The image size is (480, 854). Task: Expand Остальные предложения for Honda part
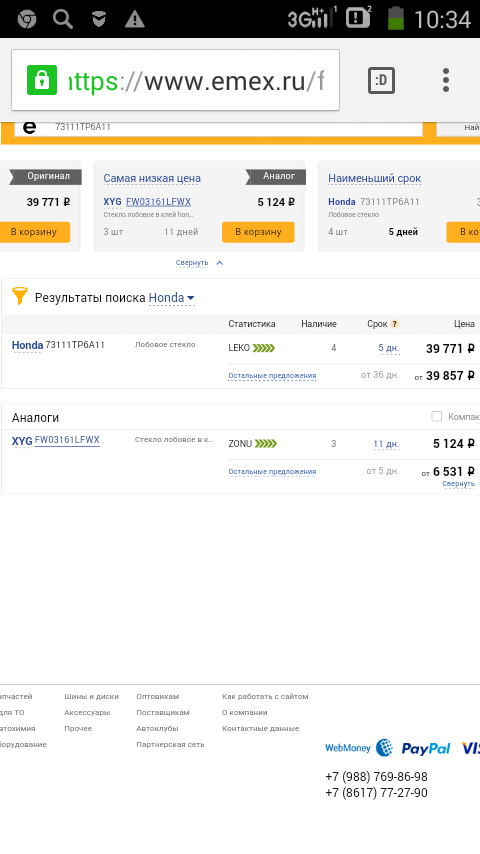272,376
